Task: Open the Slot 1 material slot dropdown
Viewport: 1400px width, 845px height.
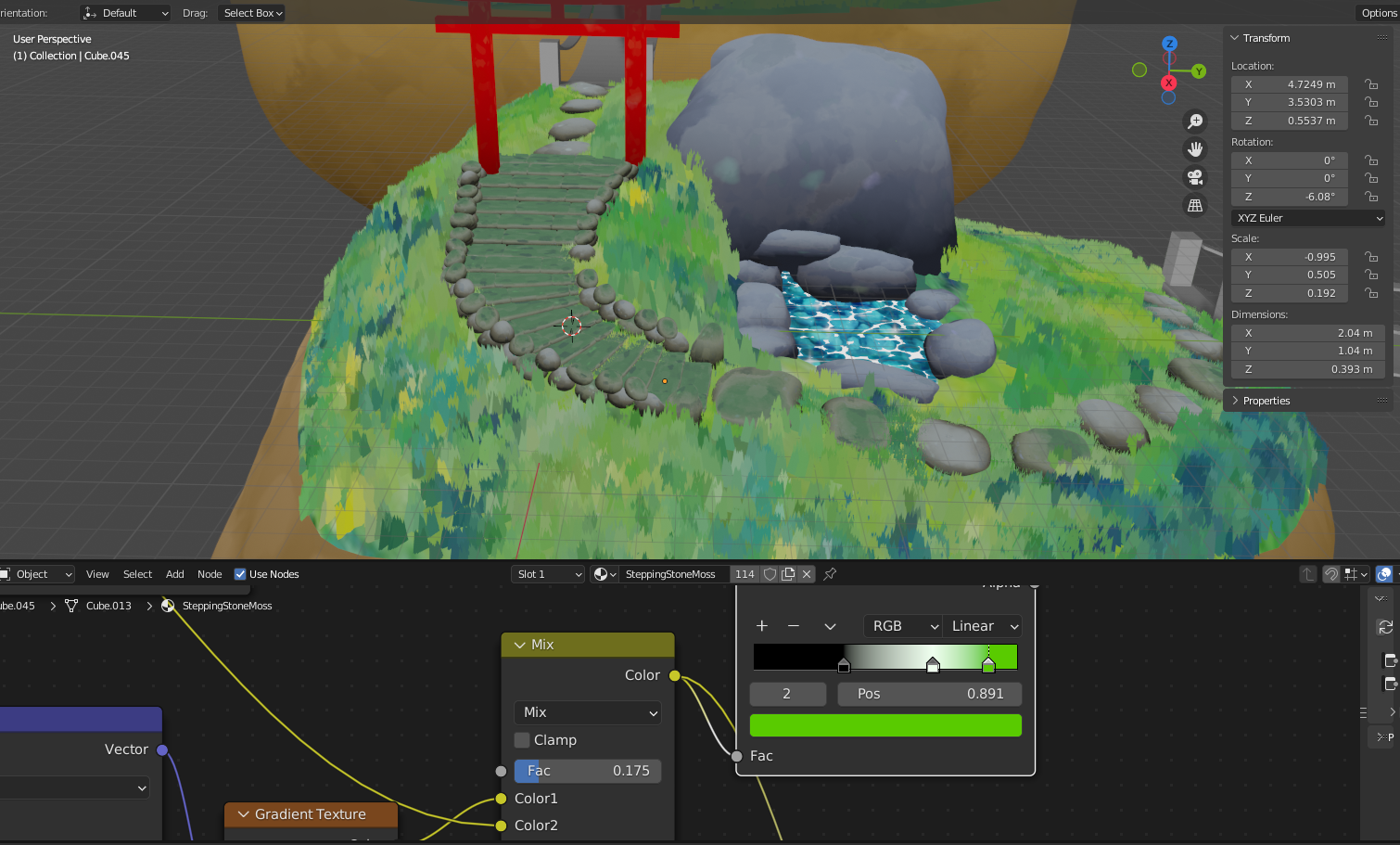Action: click(548, 574)
